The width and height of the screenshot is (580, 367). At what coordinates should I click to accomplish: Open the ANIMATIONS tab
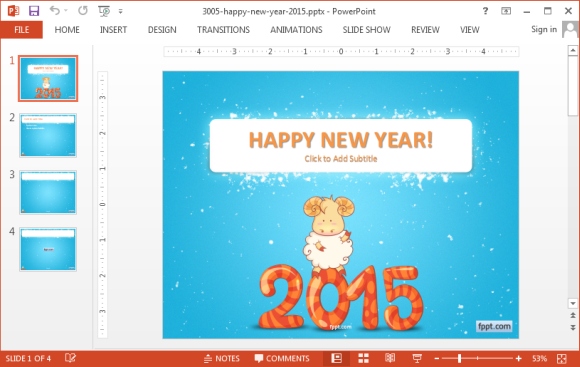[296, 30]
